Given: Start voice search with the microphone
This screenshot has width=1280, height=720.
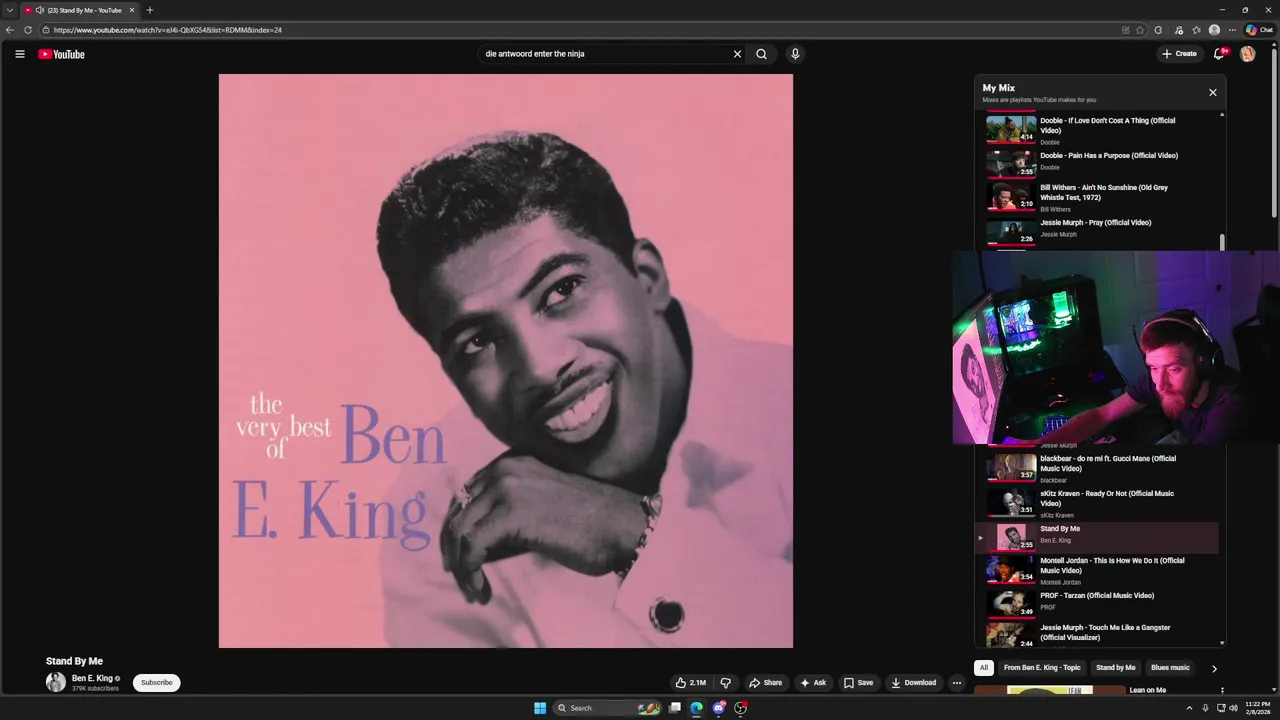Looking at the screenshot, I should 795,54.
